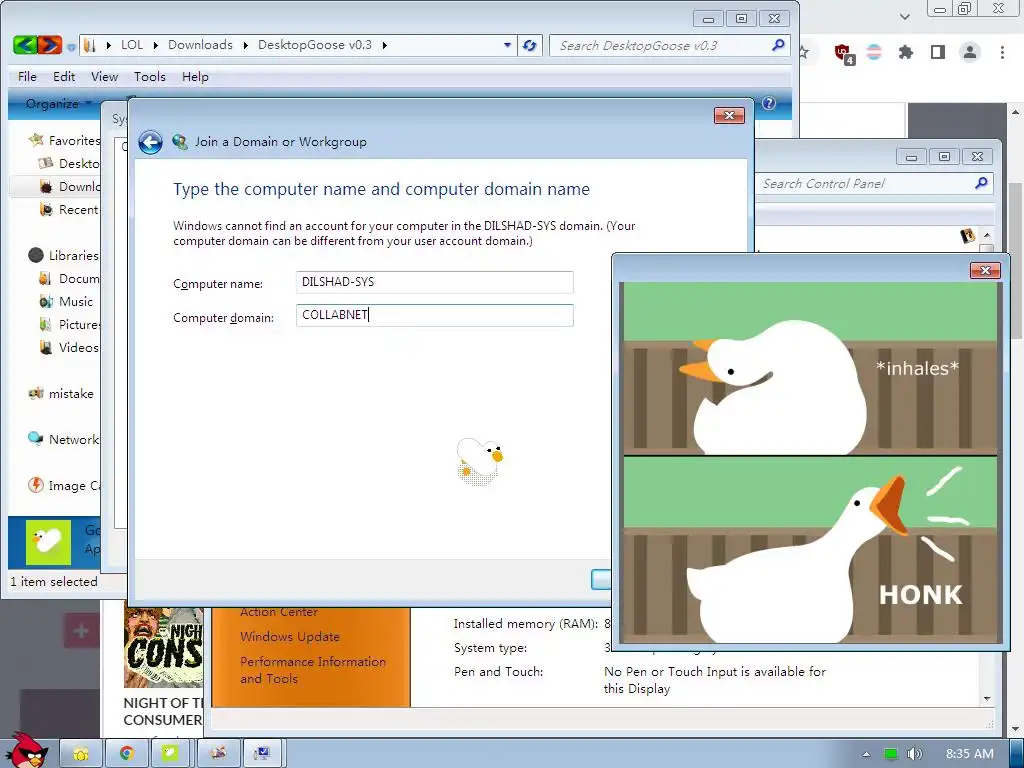Image resolution: width=1024 pixels, height=768 pixels.
Task: Click the uBlock Origin extension icon in Chrome
Action: (844, 53)
